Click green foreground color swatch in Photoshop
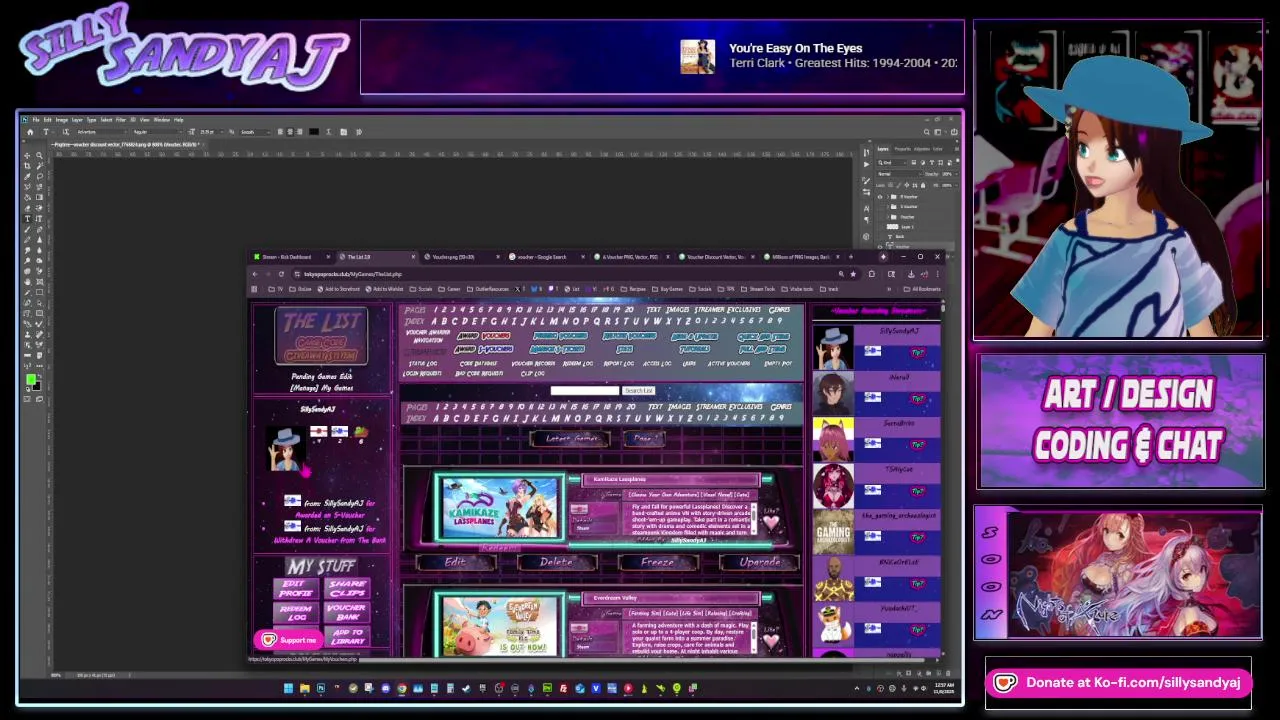This screenshot has width=1280, height=720. point(30,379)
